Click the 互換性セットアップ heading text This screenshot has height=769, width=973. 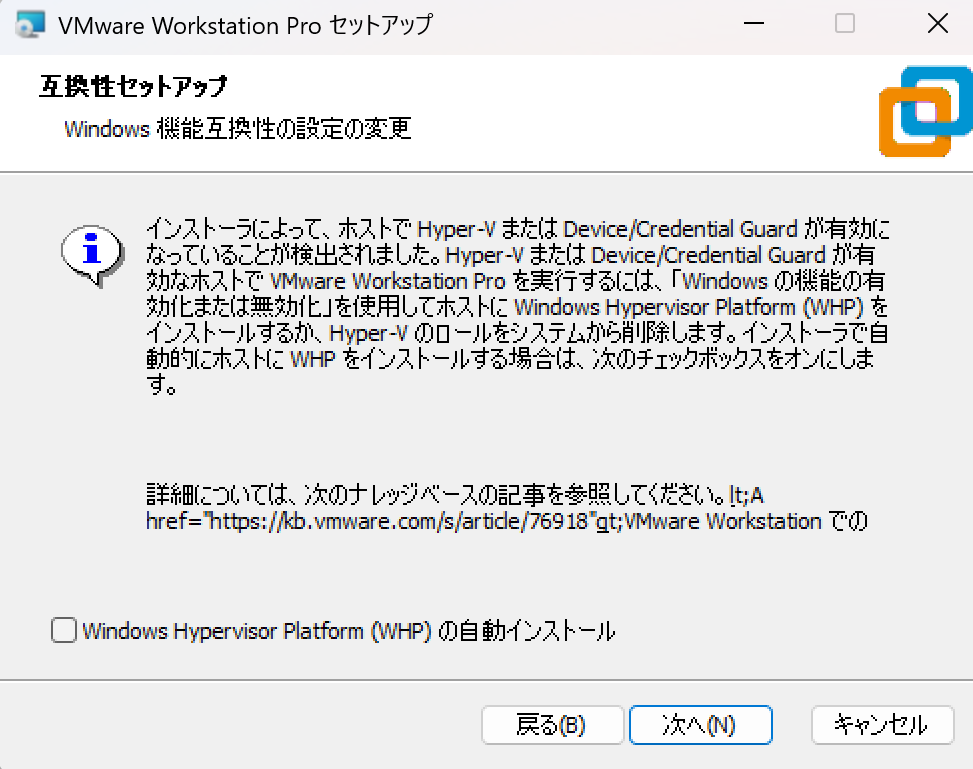pyautogui.click(x=133, y=86)
